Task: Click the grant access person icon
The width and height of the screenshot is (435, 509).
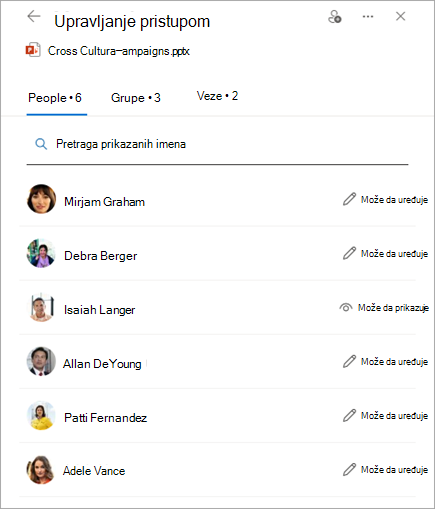Action: pos(335,16)
